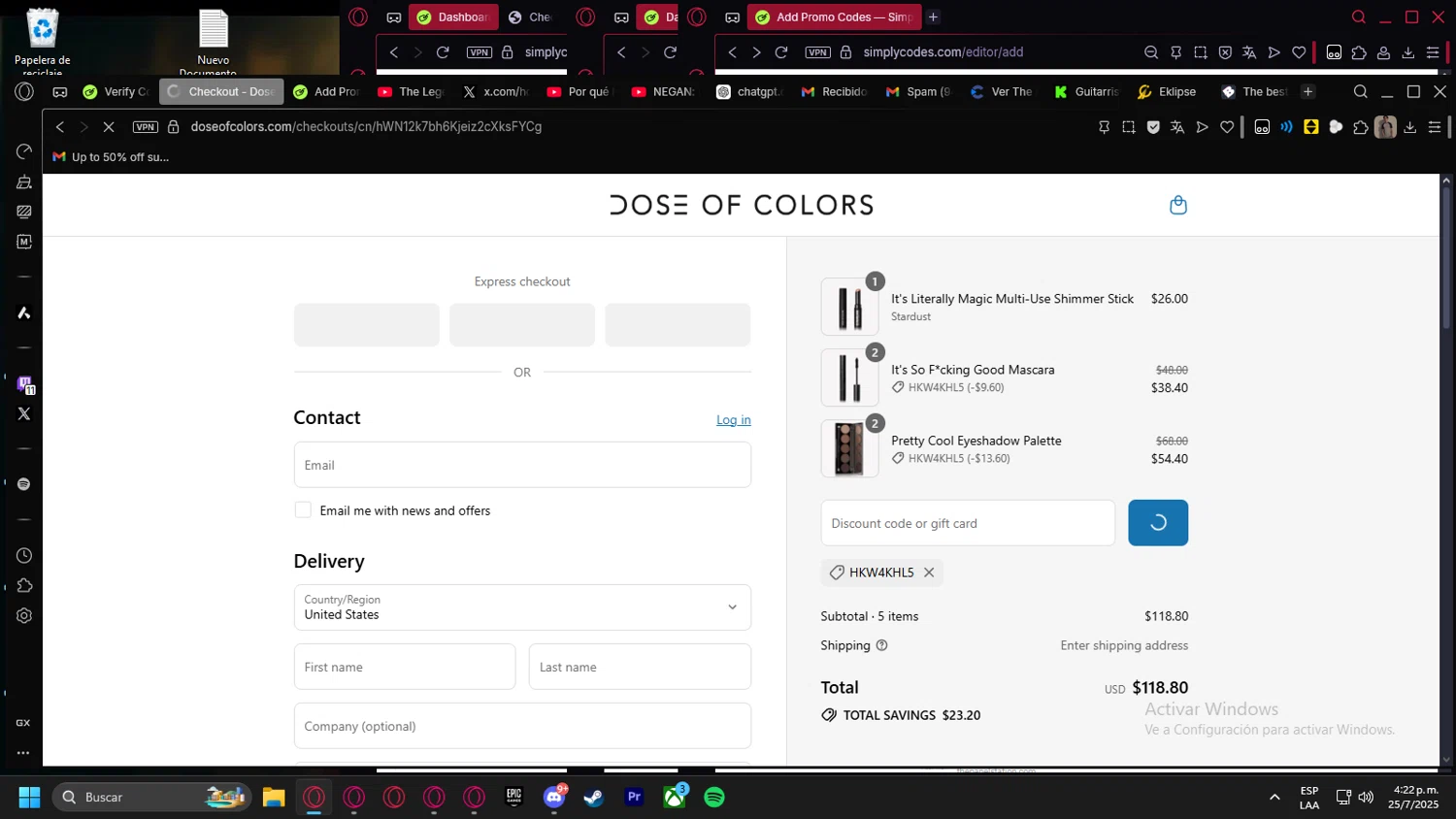Switch to the Verify tab
Image resolution: width=1456 pixels, height=819 pixels.
(116, 91)
